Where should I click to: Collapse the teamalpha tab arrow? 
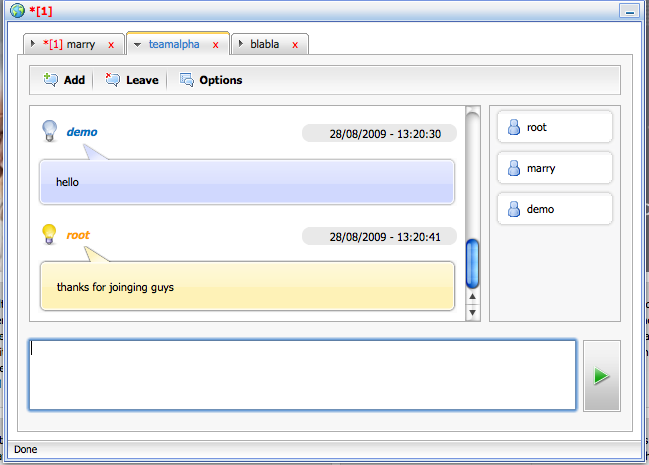(x=137, y=44)
